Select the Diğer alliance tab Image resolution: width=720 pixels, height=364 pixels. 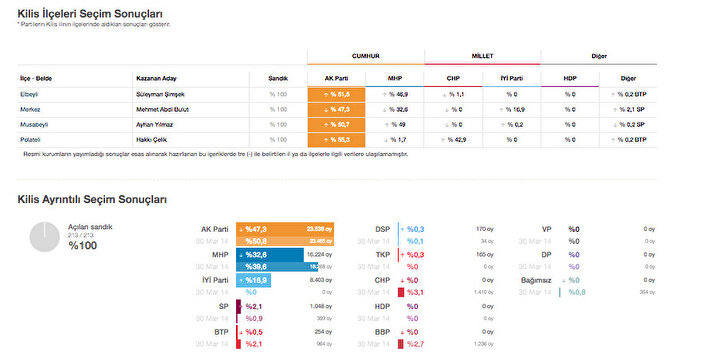click(599, 56)
